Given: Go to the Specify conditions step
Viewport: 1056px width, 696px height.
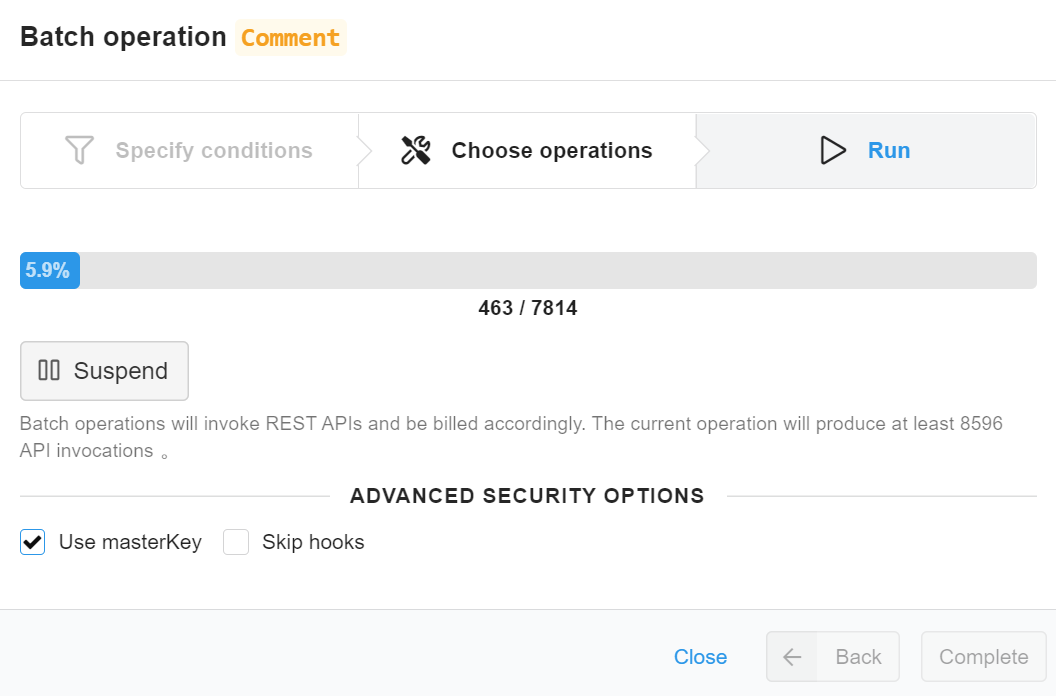Looking at the screenshot, I should (x=213, y=151).
